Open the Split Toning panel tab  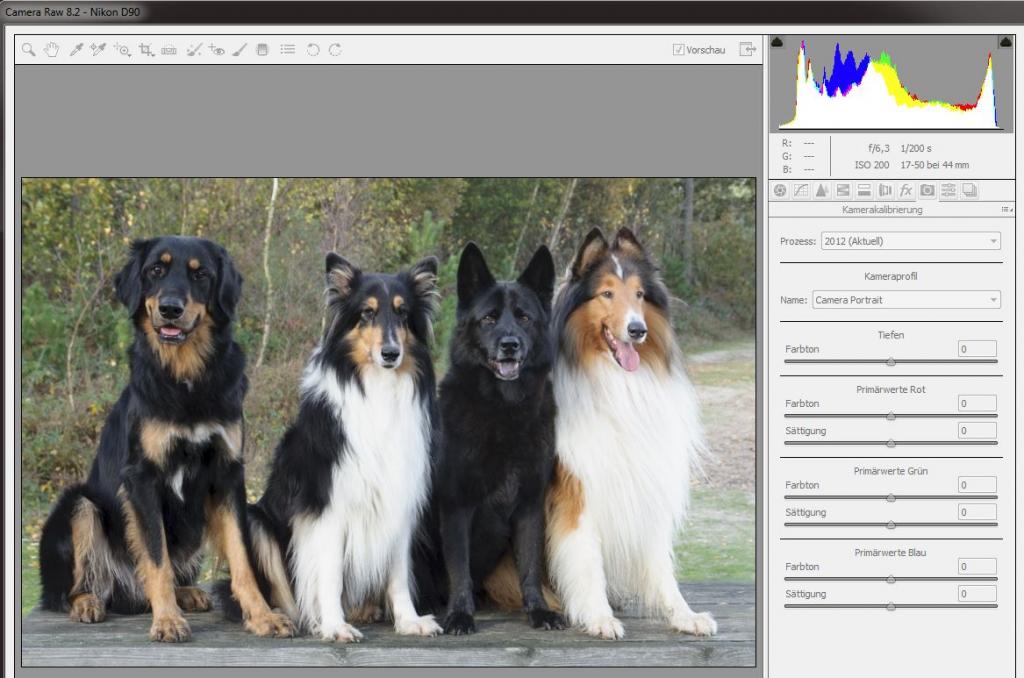[864, 190]
